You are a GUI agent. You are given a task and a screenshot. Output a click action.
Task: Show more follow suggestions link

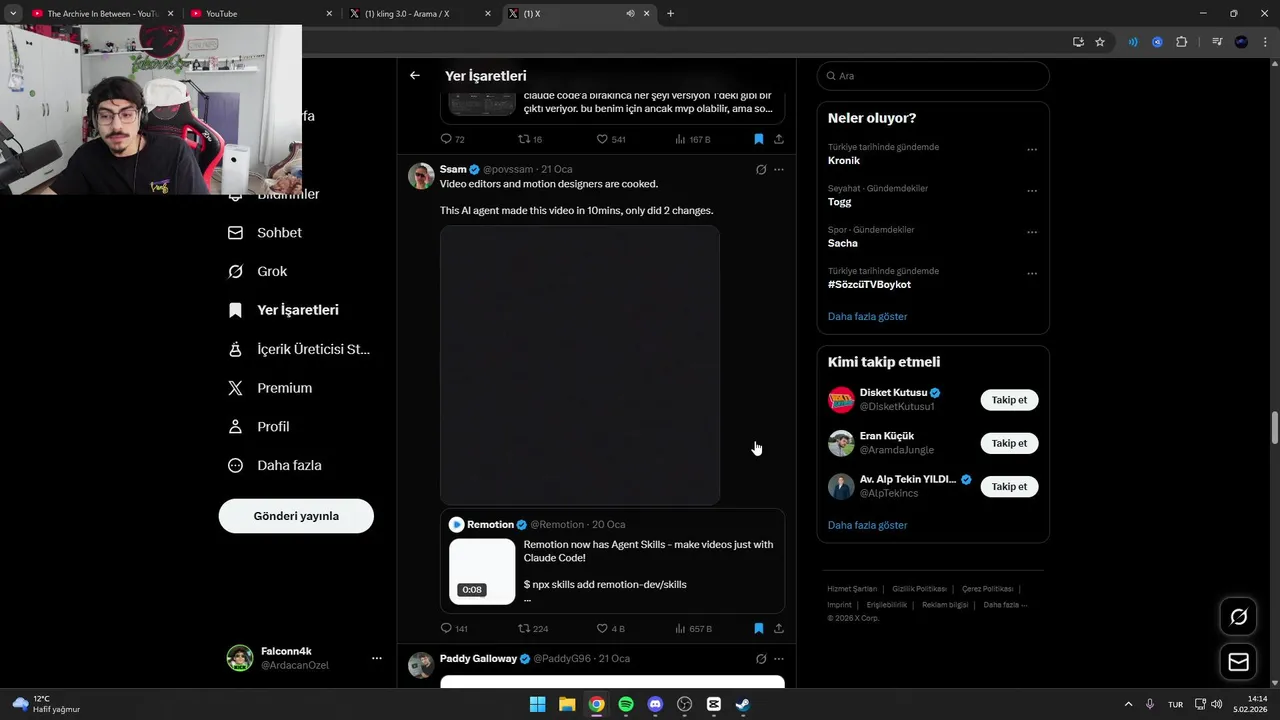tap(867, 525)
